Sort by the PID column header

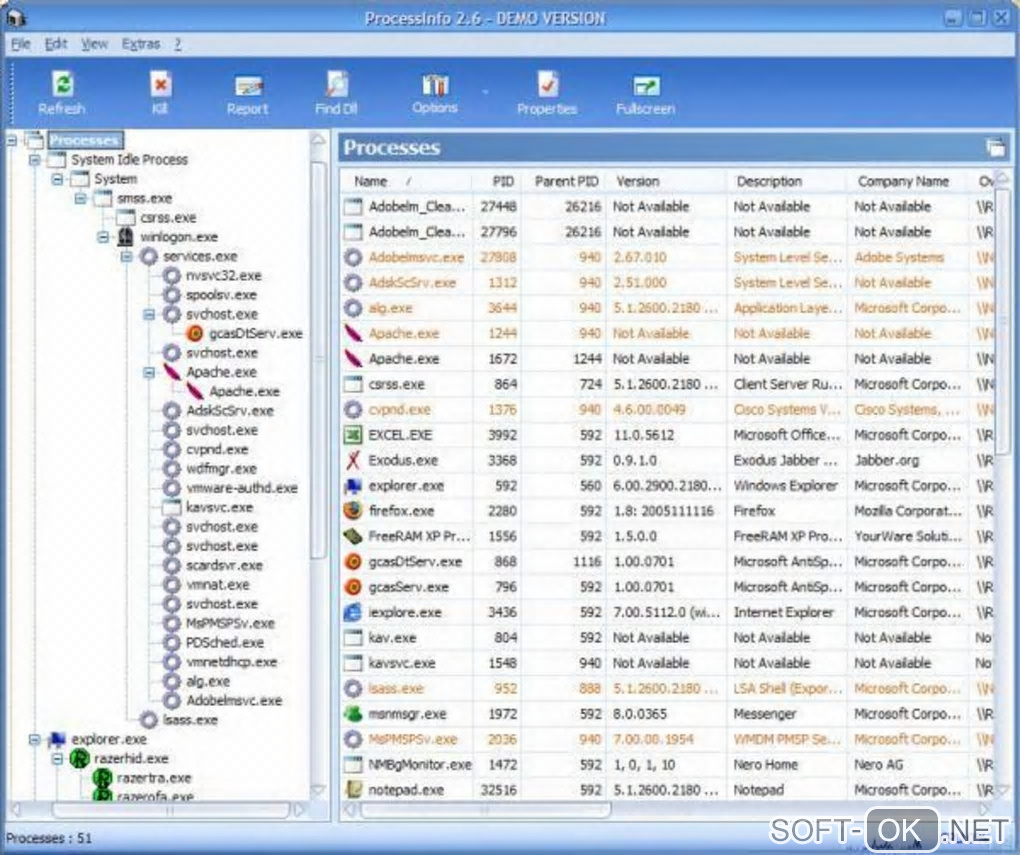498,182
